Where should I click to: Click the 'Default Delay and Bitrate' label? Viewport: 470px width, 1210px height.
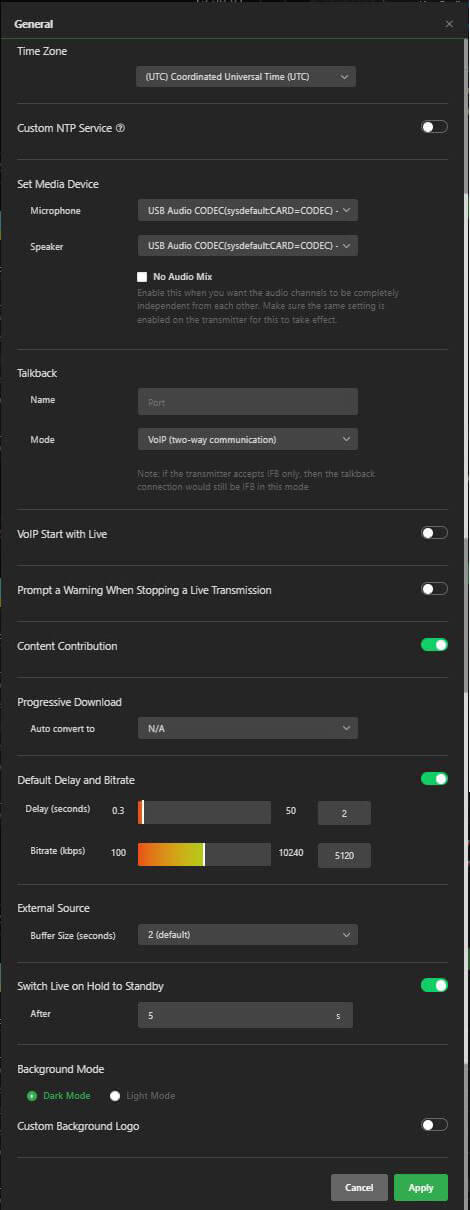(76, 780)
